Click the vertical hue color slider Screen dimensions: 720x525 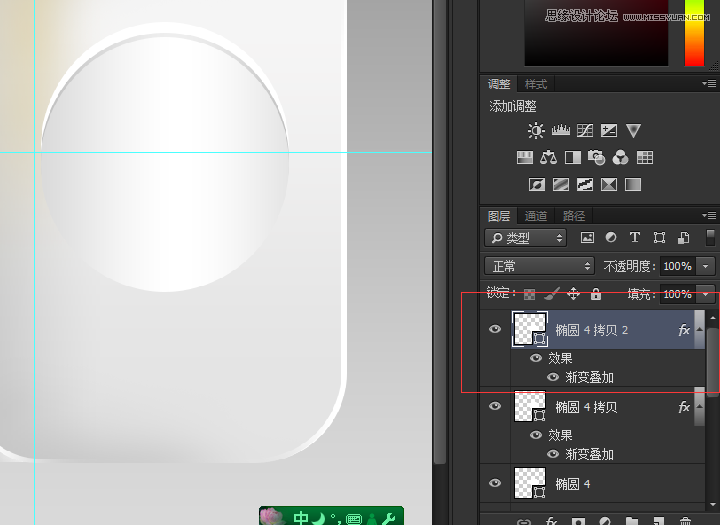694,33
